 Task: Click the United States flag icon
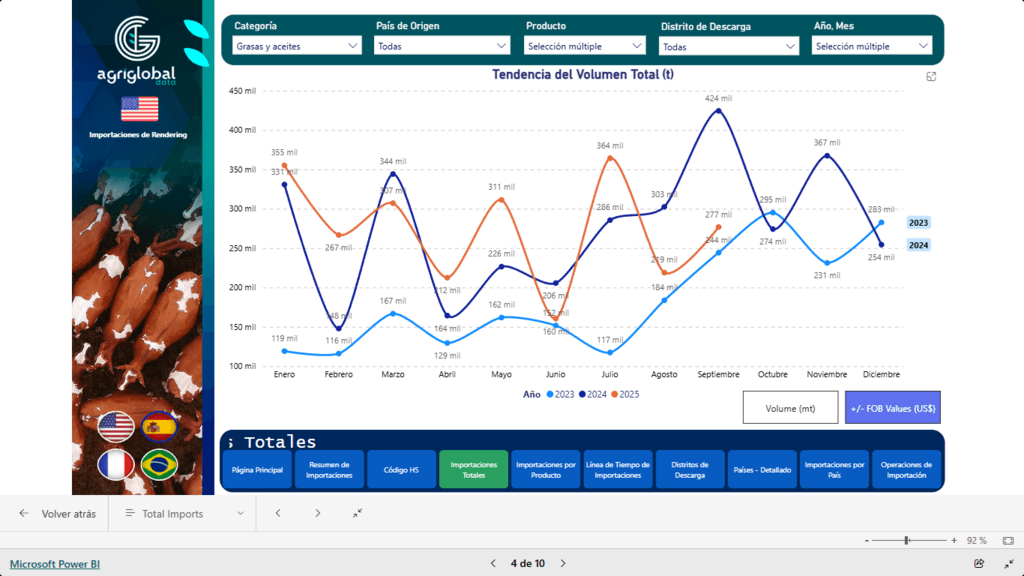[116, 427]
